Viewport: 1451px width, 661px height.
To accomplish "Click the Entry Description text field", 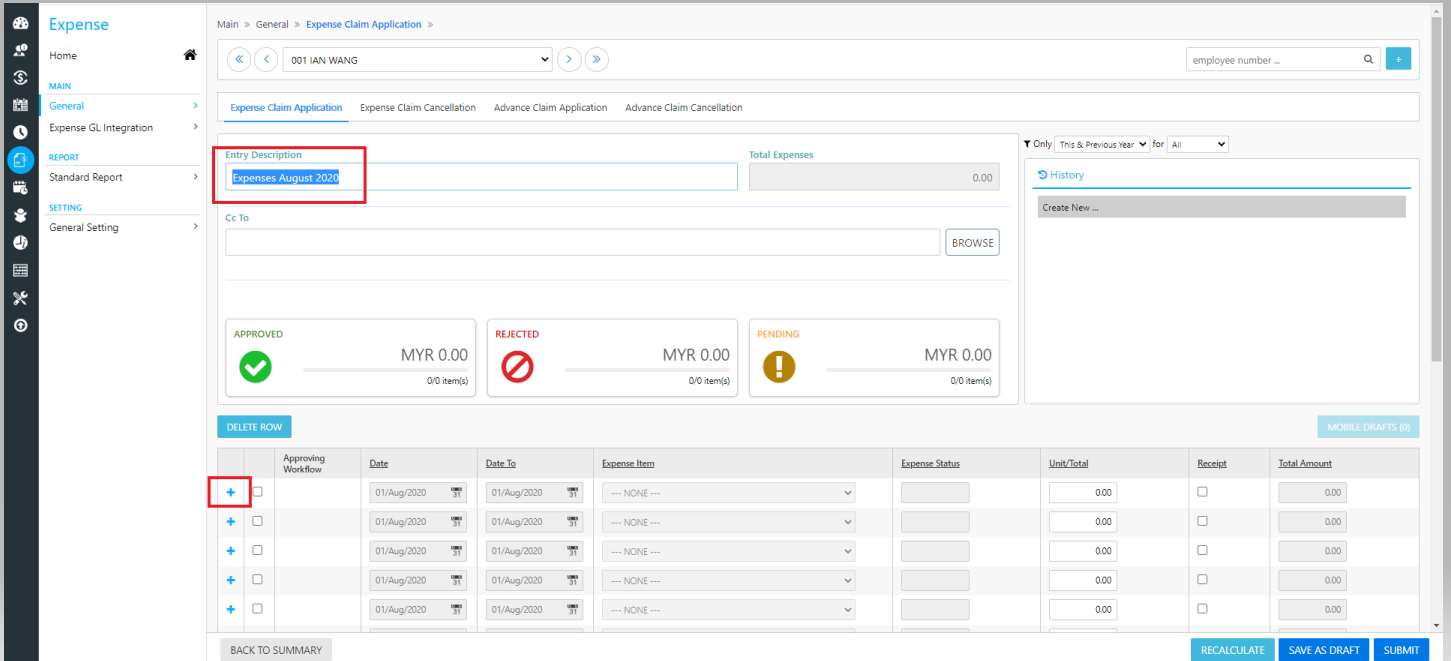I will [x=480, y=177].
